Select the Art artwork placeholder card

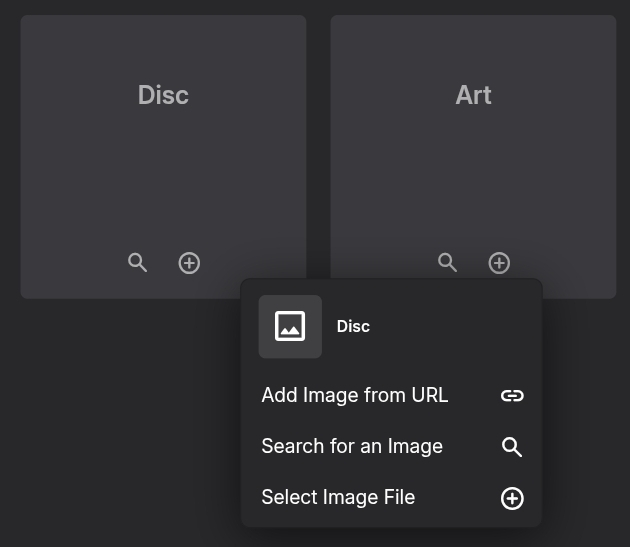pyautogui.click(x=473, y=157)
